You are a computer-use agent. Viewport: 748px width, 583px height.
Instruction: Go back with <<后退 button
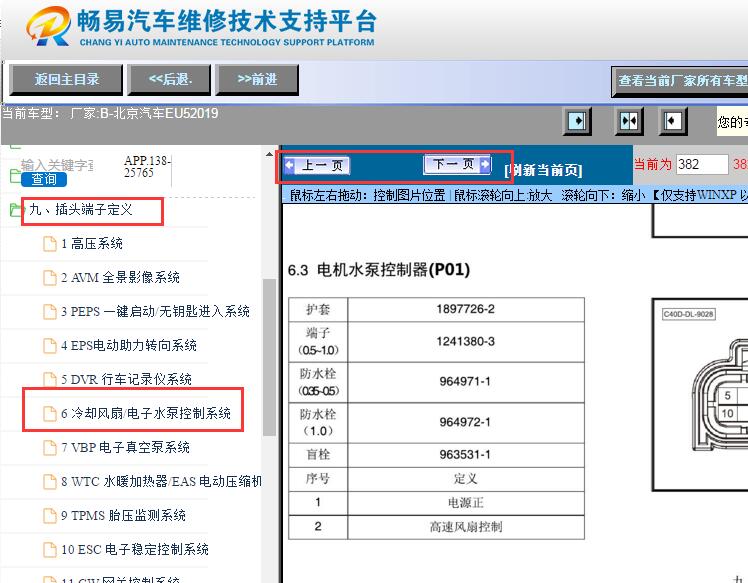tap(169, 80)
